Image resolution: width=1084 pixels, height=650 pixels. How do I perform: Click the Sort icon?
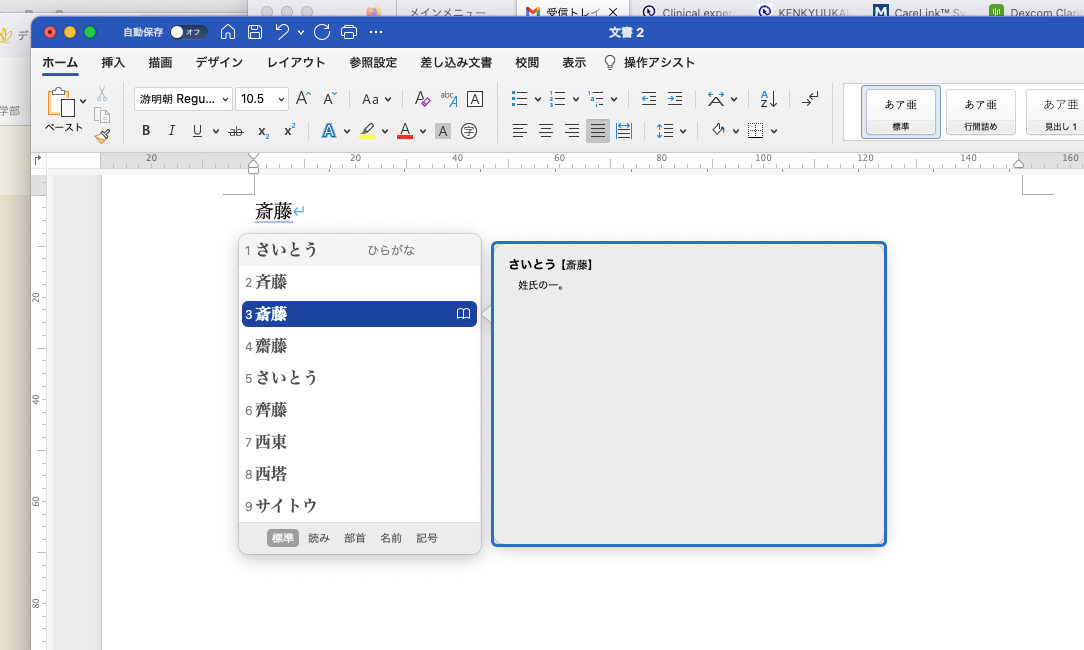tap(768, 99)
